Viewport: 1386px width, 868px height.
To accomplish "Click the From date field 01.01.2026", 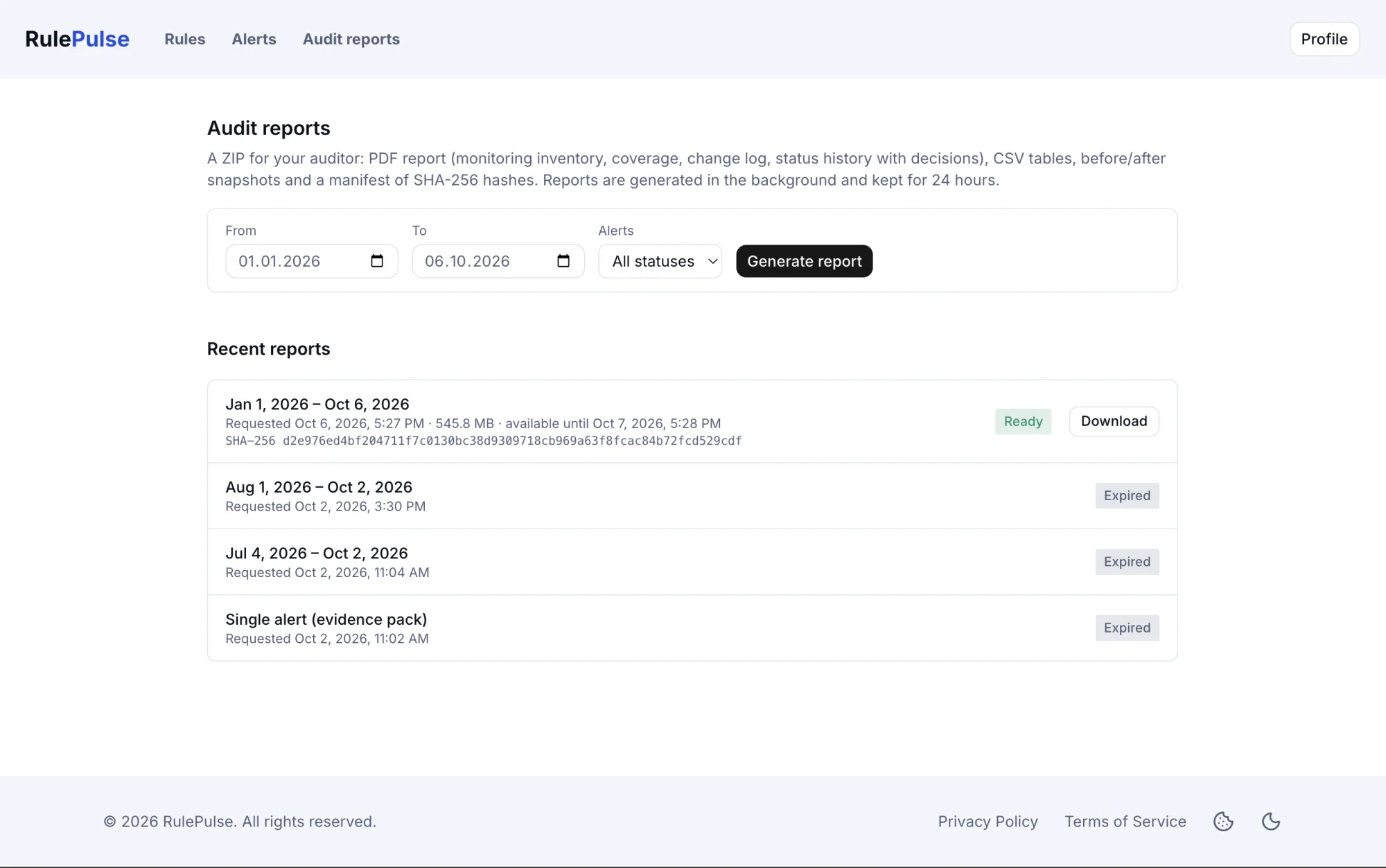I will click(312, 261).
